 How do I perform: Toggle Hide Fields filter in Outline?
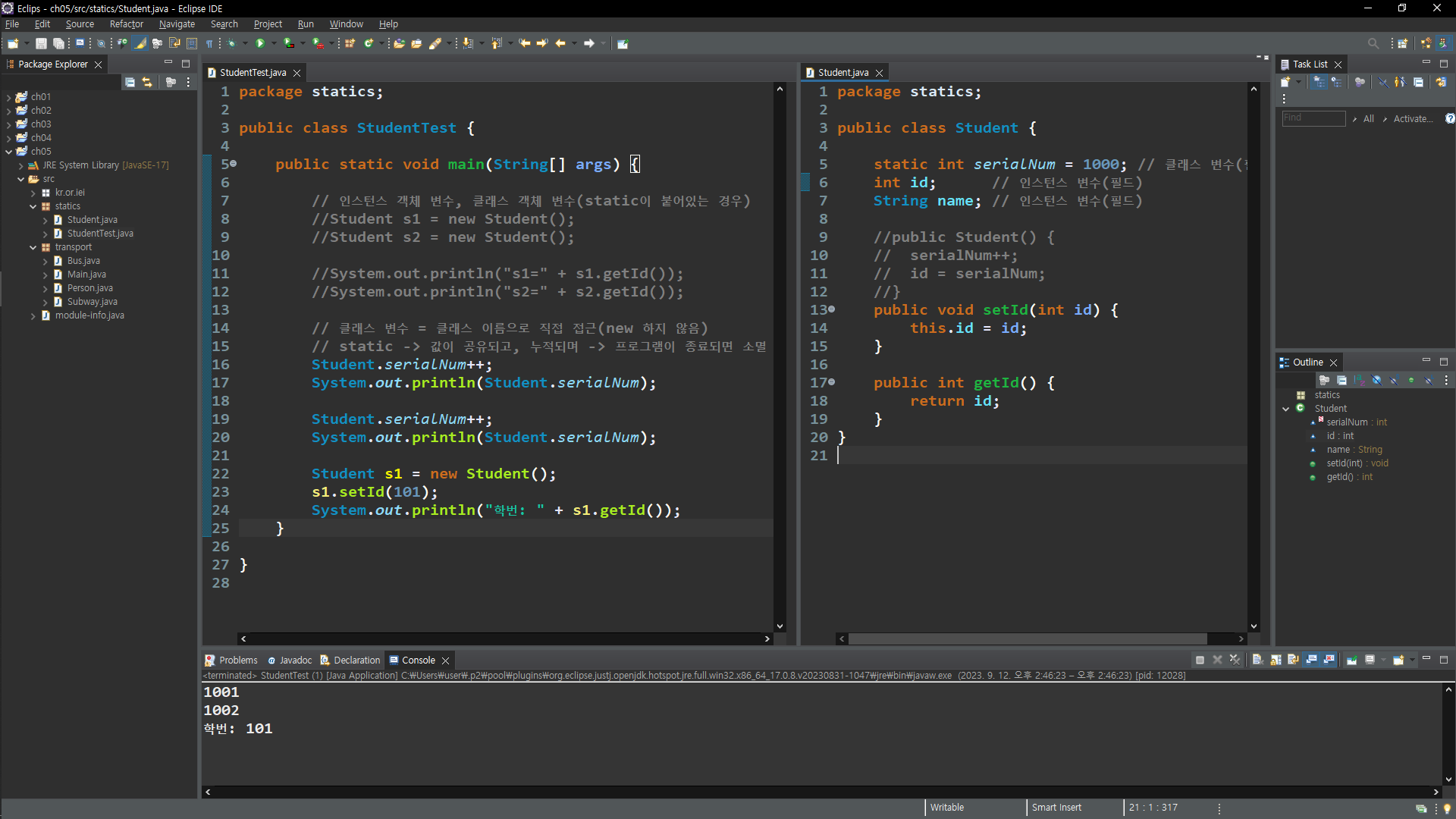[1376, 380]
